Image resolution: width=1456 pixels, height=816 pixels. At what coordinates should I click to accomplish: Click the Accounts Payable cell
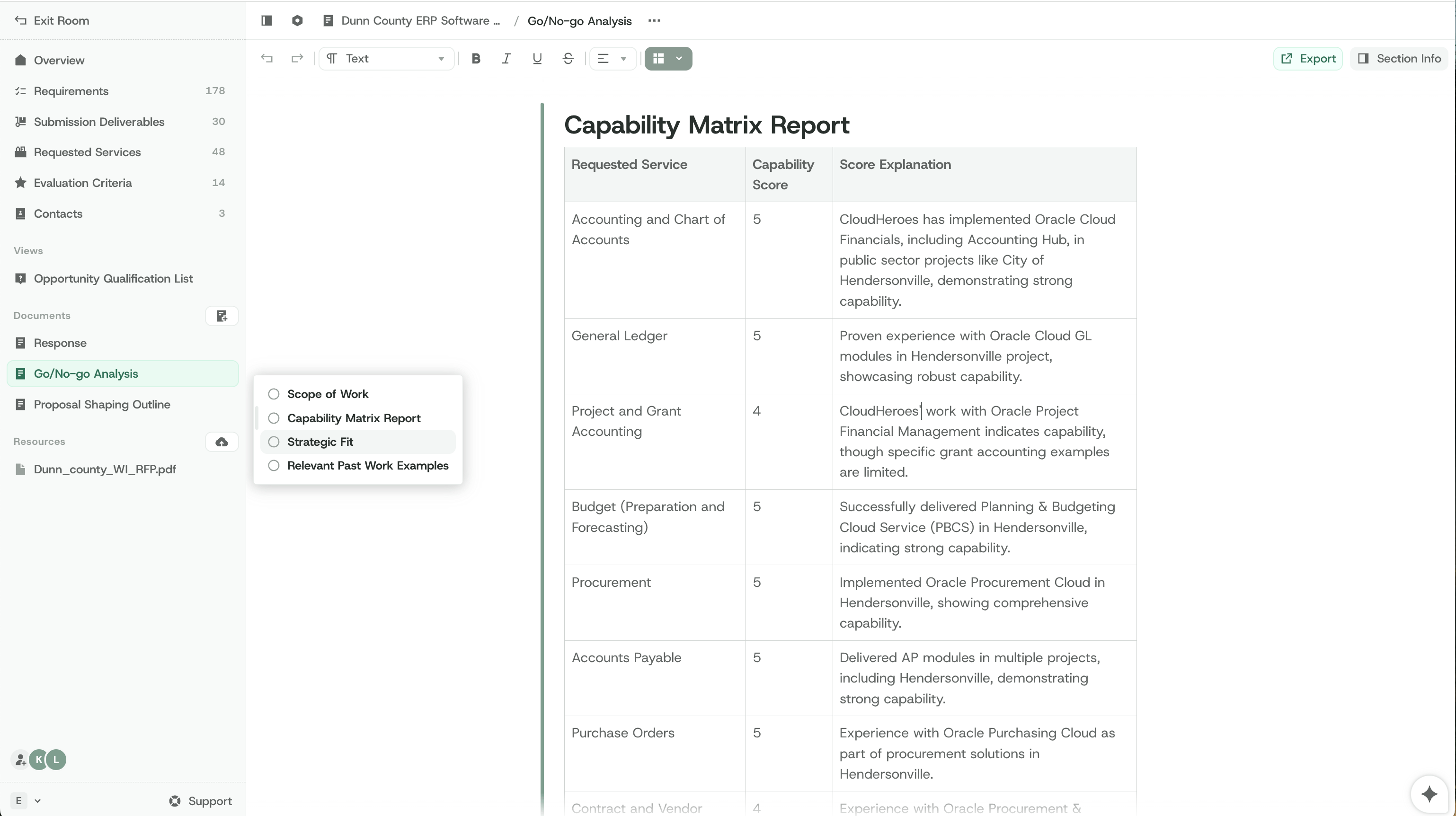(655, 678)
